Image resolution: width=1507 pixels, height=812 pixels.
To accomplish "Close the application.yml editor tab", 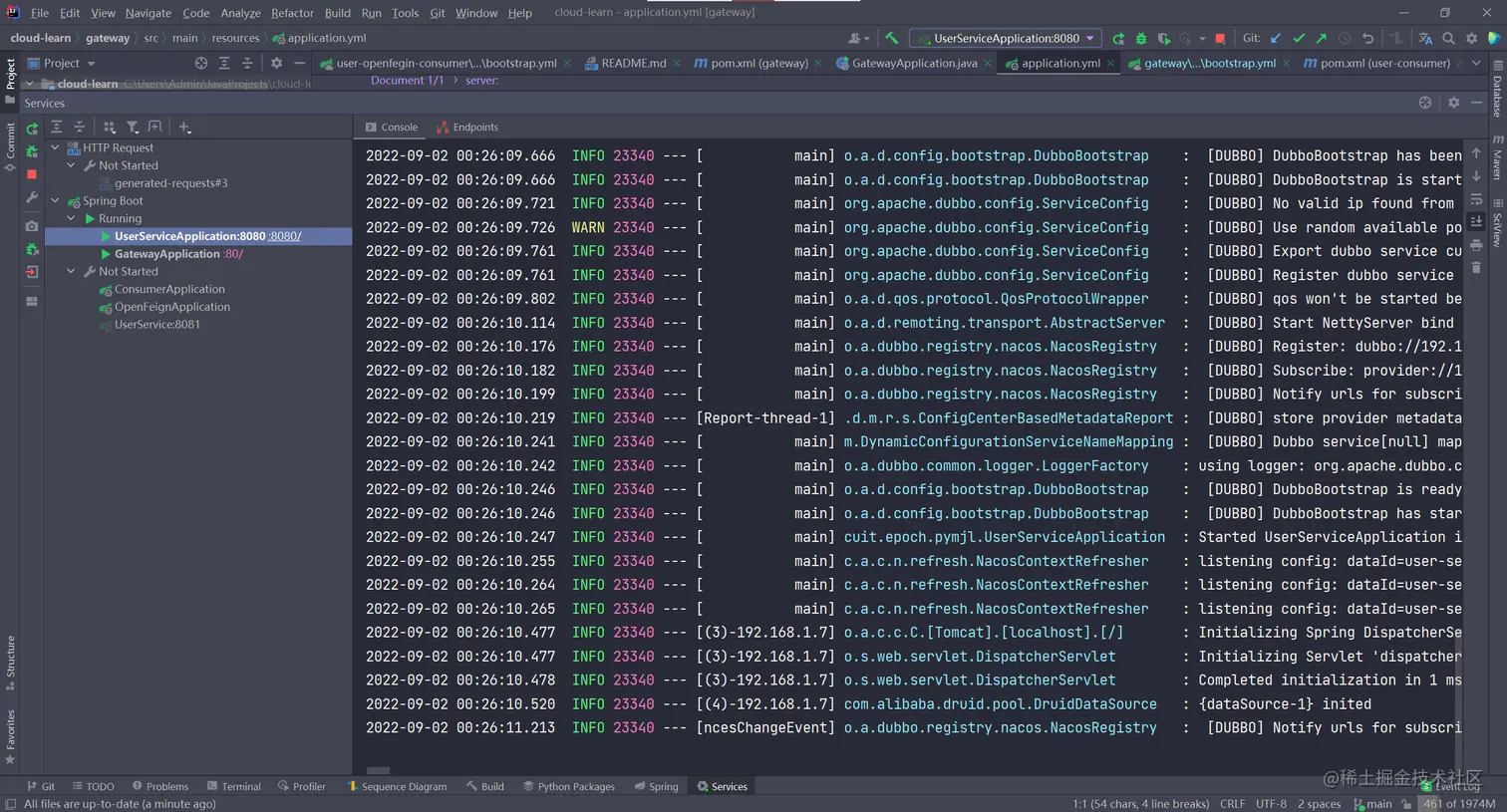I will [x=1110, y=64].
